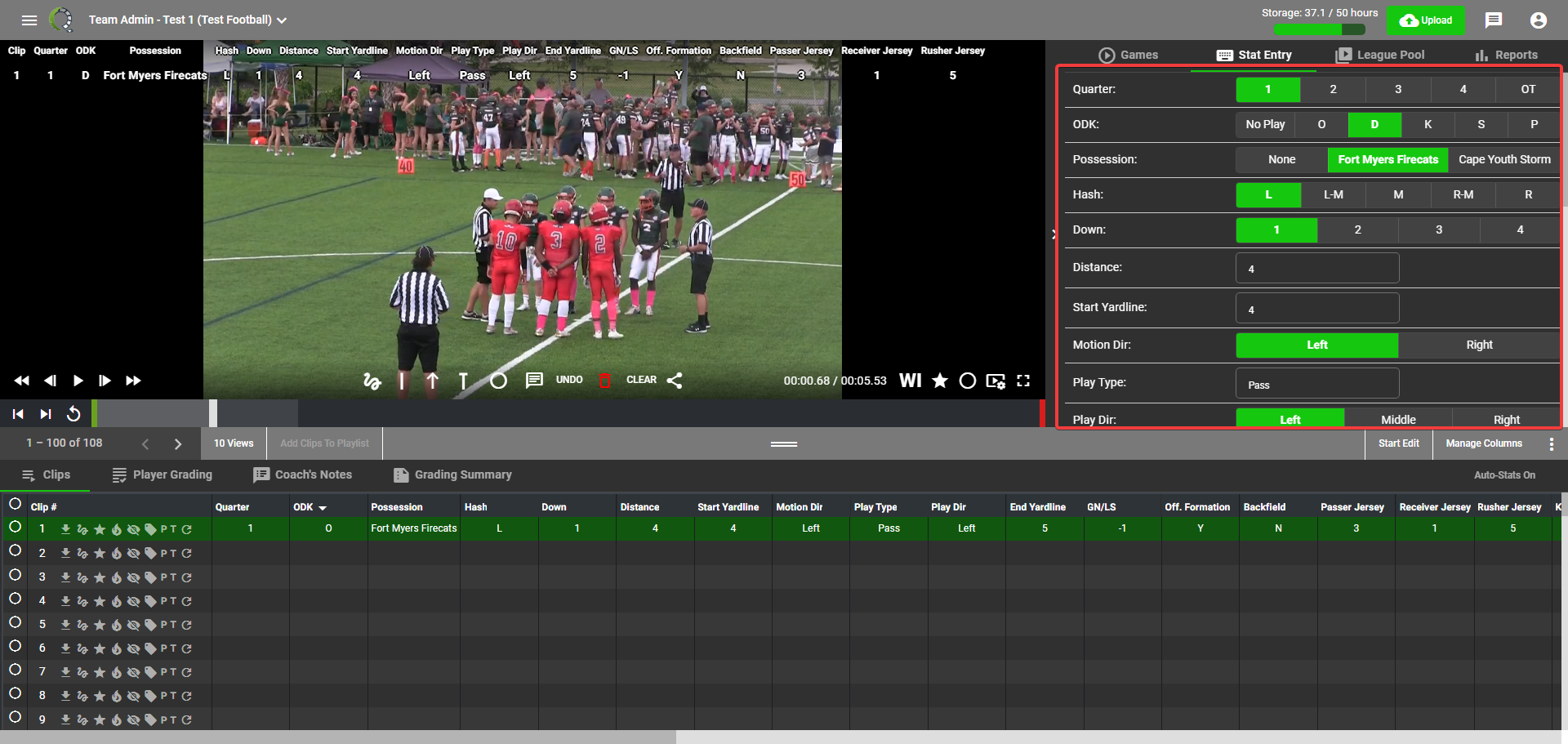Play the video clip
The width and height of the screenshot is (1568, 744).
click(78, 381)
